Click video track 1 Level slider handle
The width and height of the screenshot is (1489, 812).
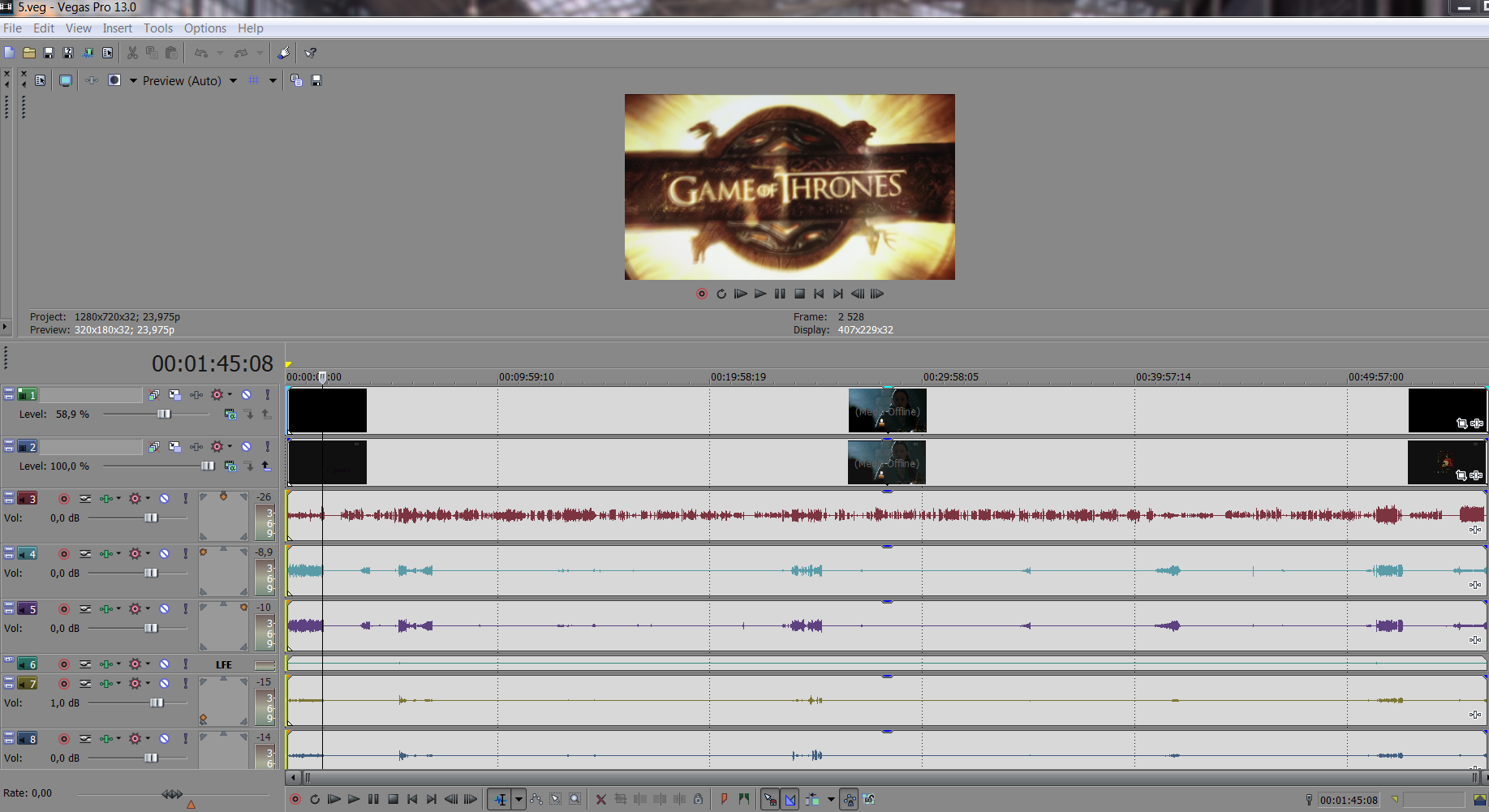pyautogui.click(x=164, y=415)
